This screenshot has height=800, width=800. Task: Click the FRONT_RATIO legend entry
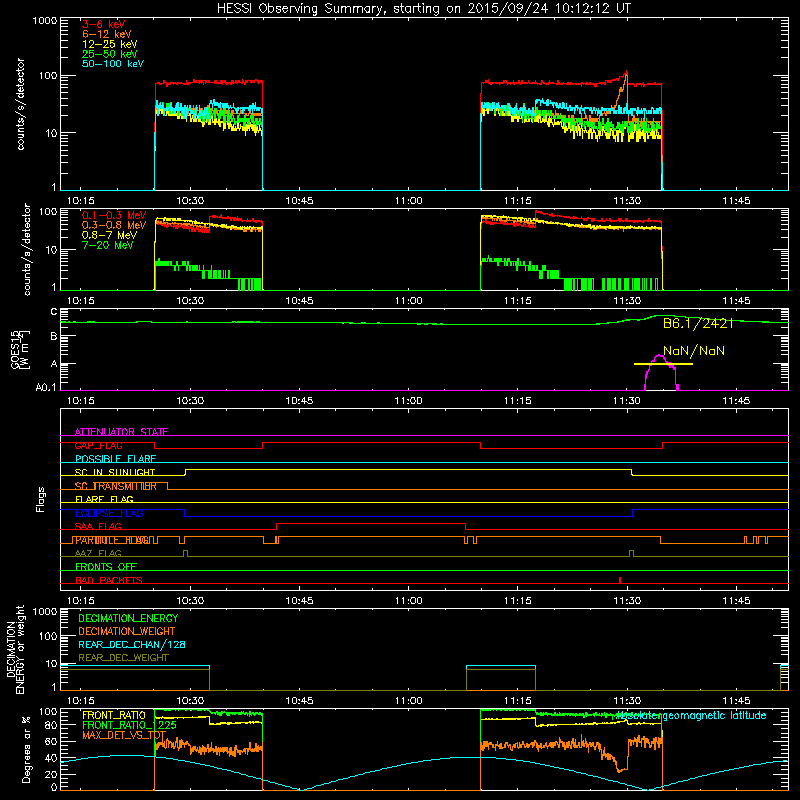(114, 715)
